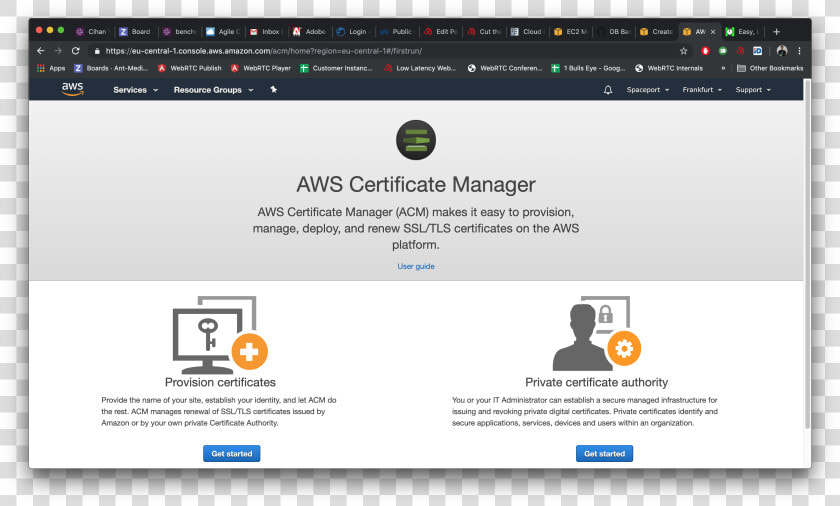
Task: Click the AWS logo home icon
Action: 72,89
